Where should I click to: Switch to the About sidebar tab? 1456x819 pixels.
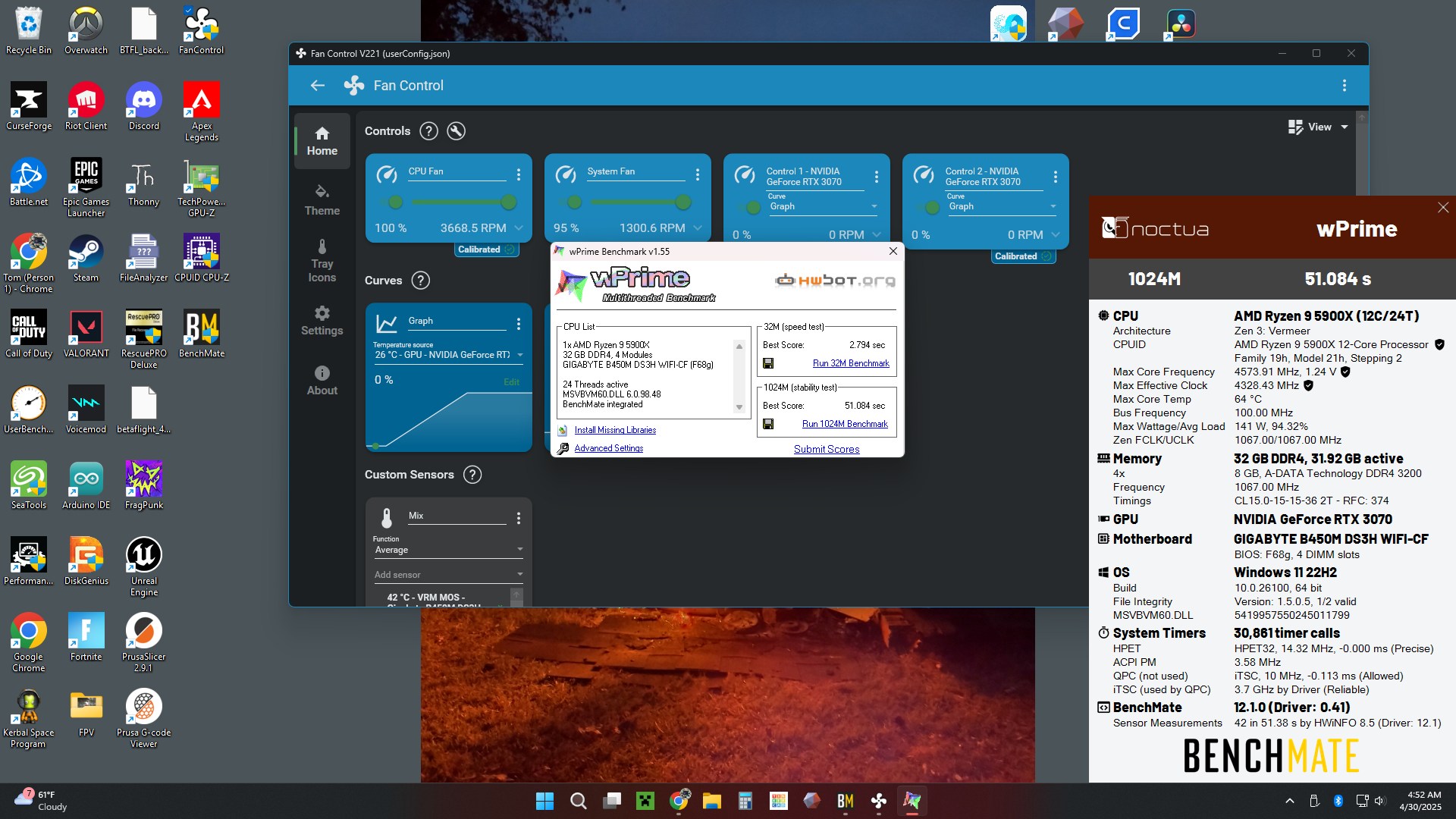(x=322, y=381)
